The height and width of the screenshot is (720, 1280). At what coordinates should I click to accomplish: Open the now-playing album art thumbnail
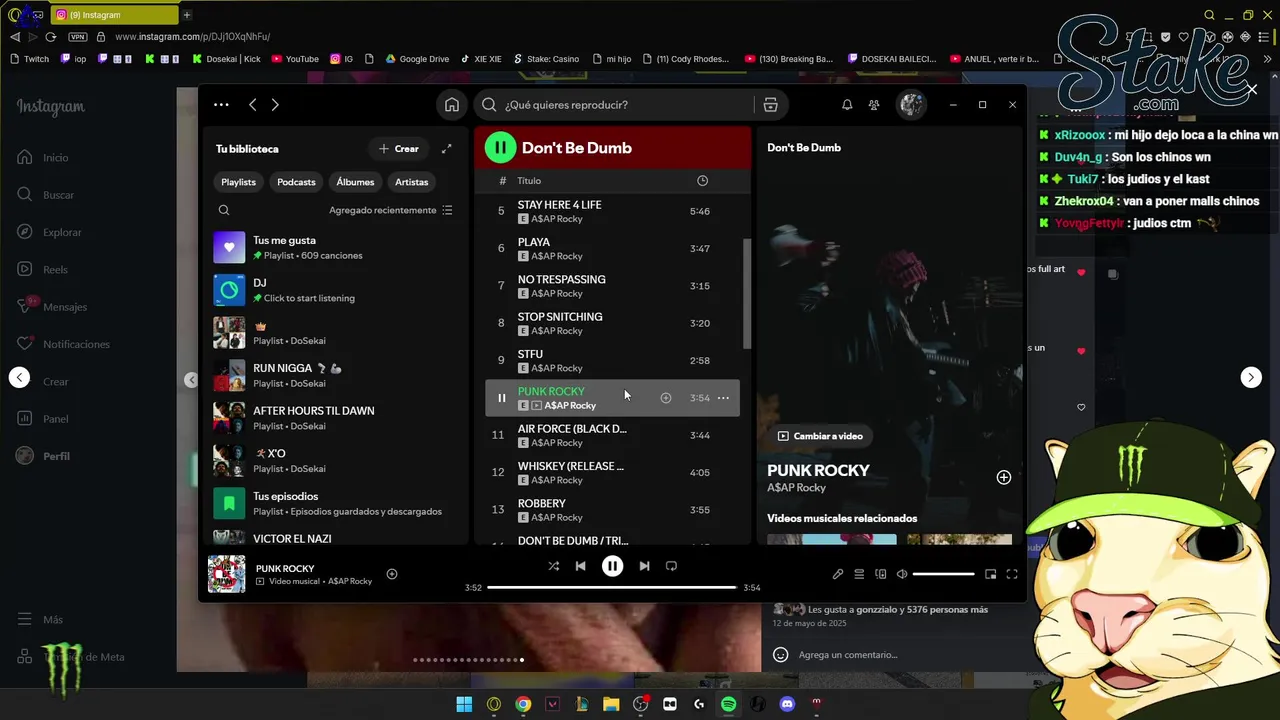[x=226, y=574]
